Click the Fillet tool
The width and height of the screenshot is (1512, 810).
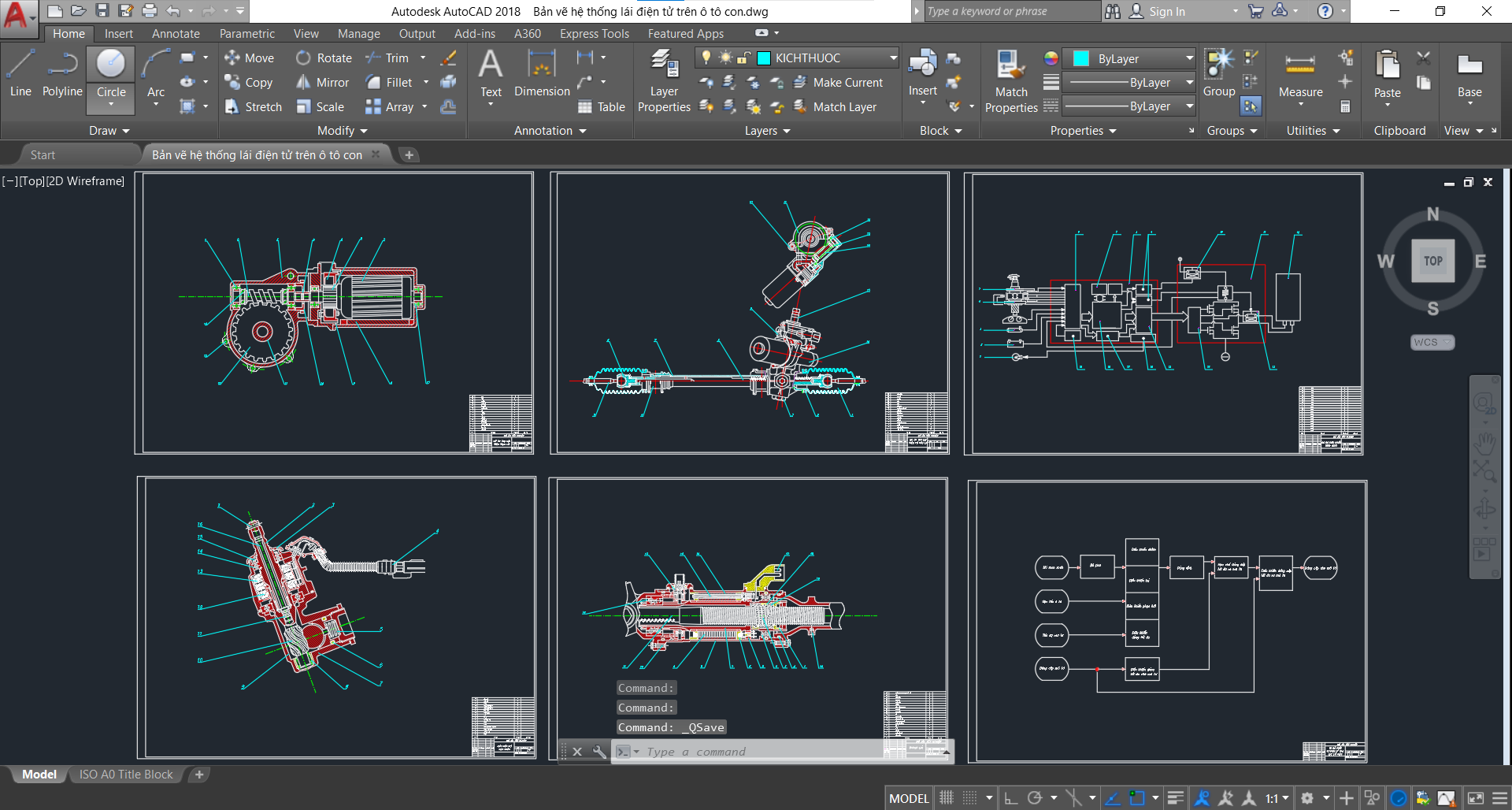pyautogui.click(x=389, y=82)
